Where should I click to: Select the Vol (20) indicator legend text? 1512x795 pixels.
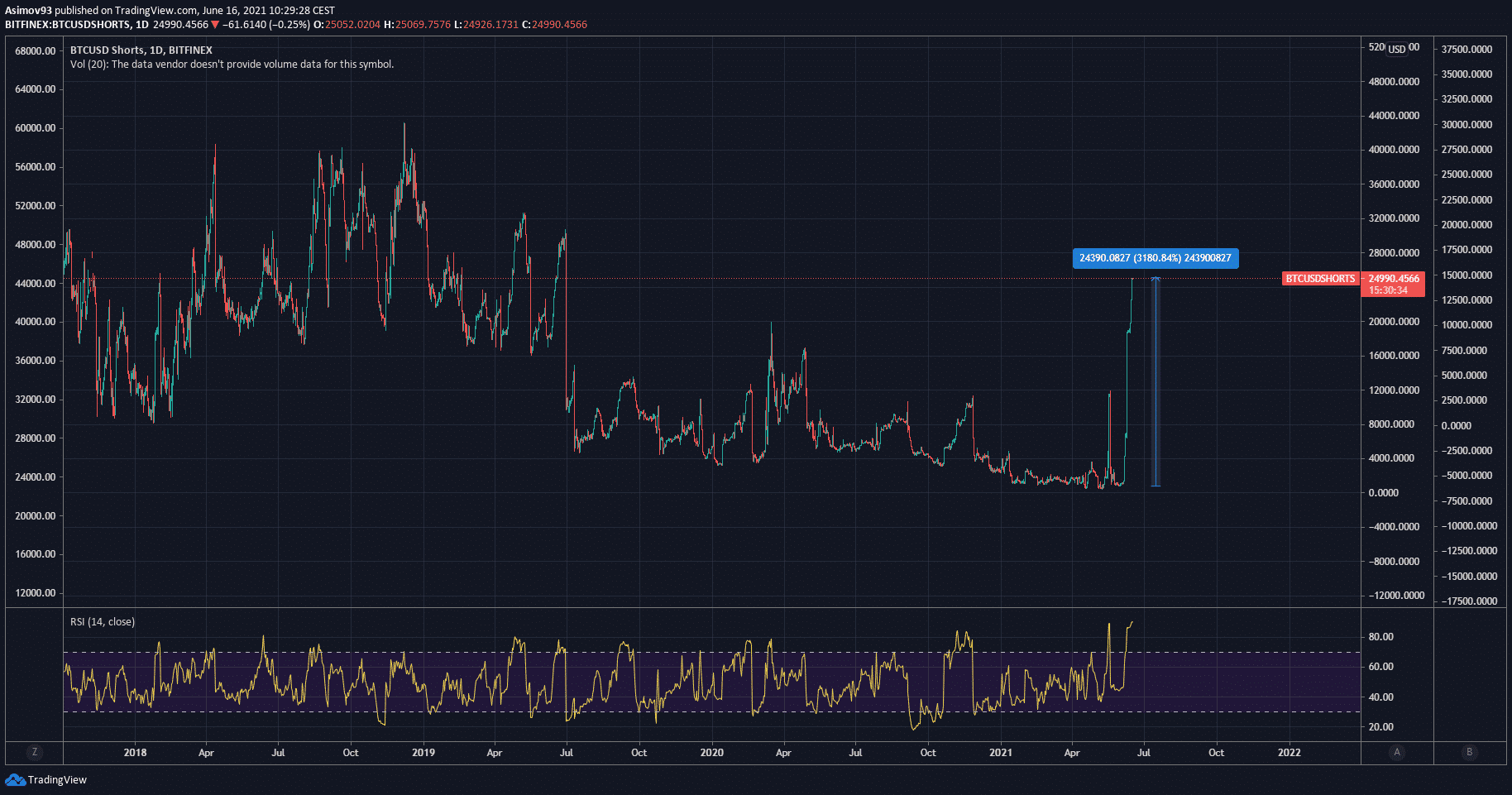click(232, 65)
